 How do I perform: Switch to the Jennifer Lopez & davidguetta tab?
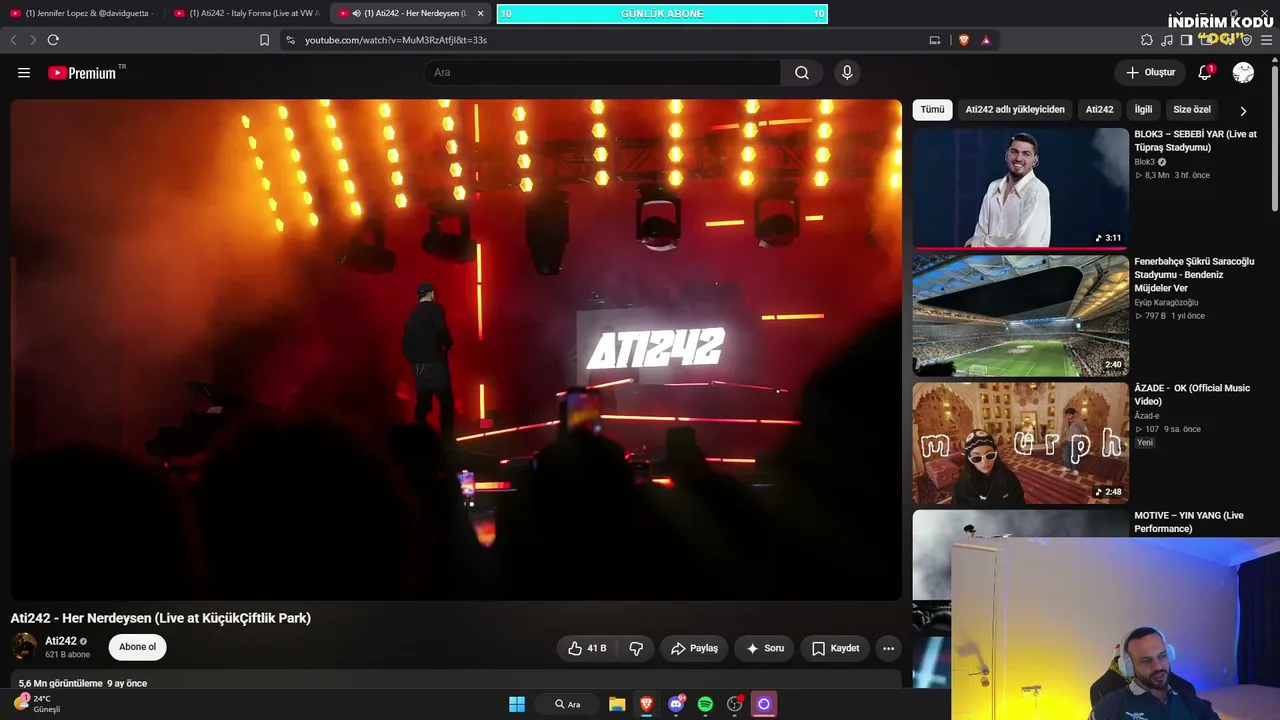(x=84, y=13)
